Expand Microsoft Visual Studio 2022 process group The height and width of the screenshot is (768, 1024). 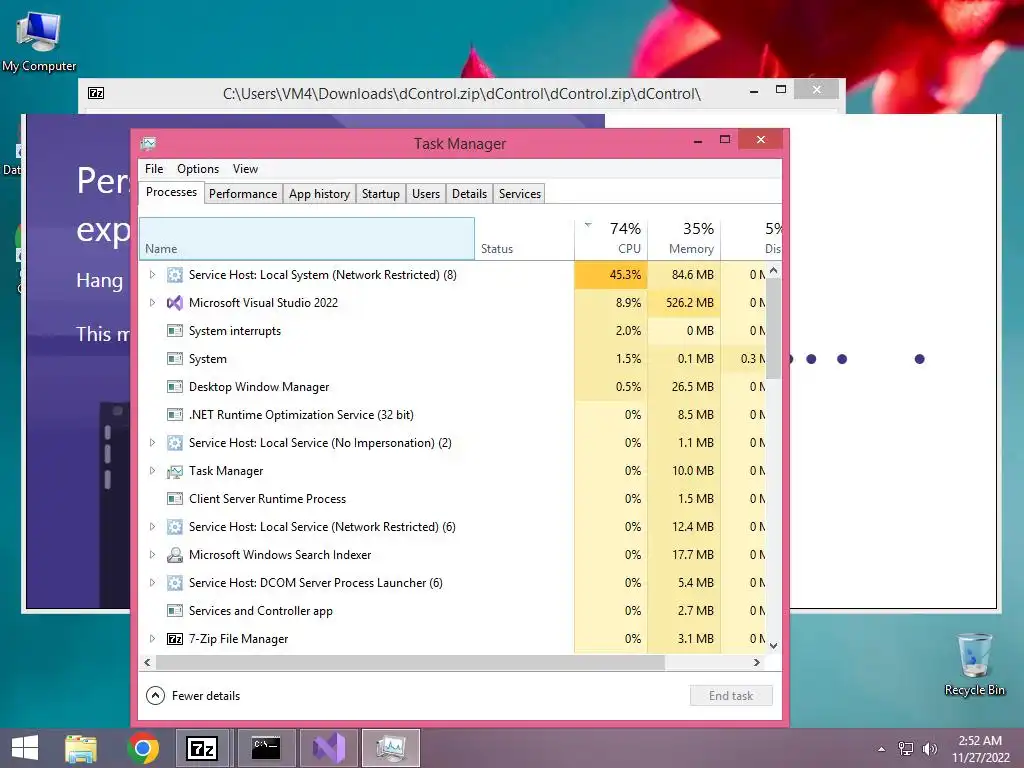(x=152, y=303)
